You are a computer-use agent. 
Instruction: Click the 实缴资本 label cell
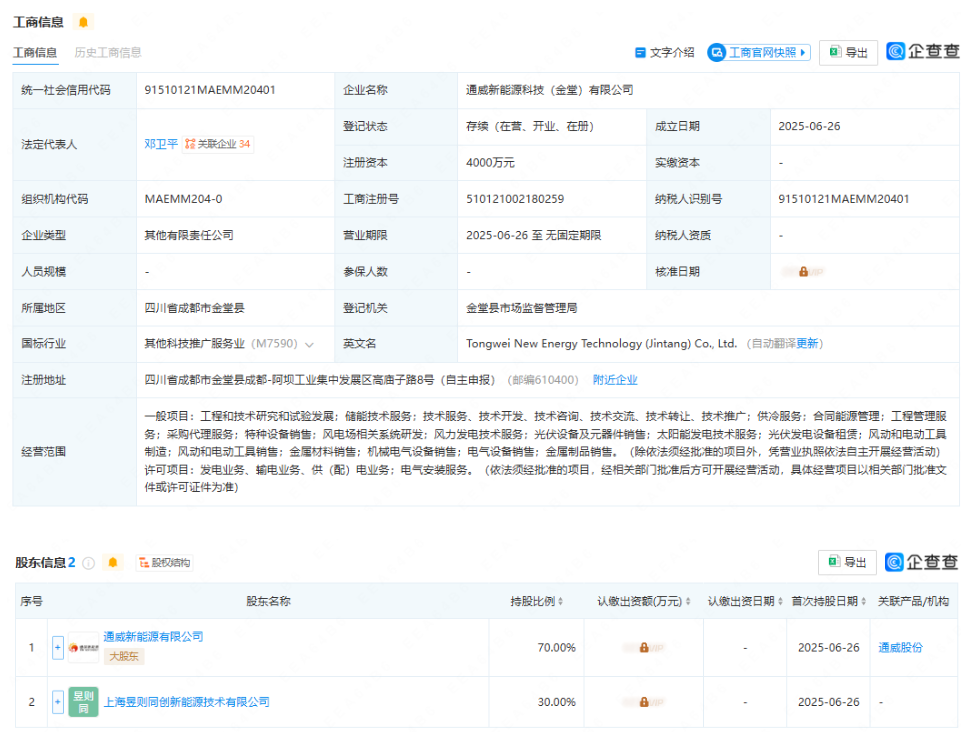pyautogui.click(x=709, y=163)
